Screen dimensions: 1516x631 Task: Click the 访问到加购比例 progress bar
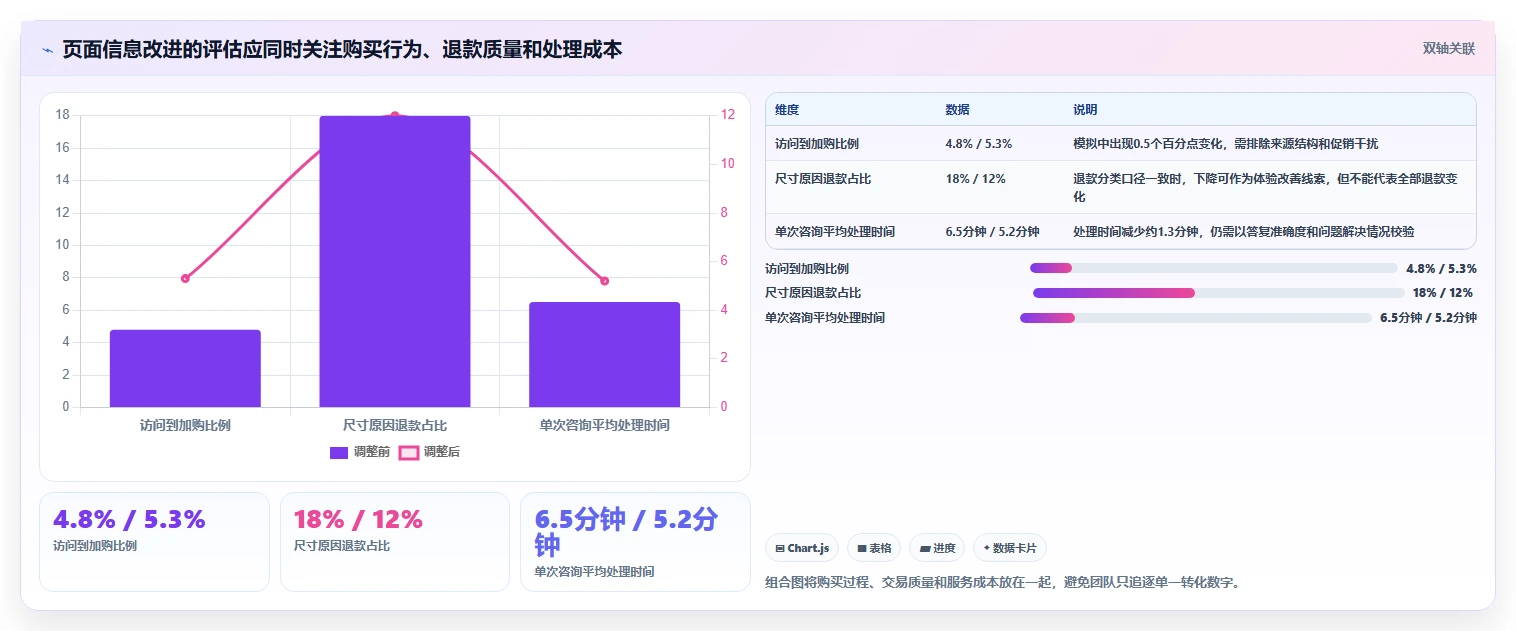pyautogui.click(x=1213, y=268)
